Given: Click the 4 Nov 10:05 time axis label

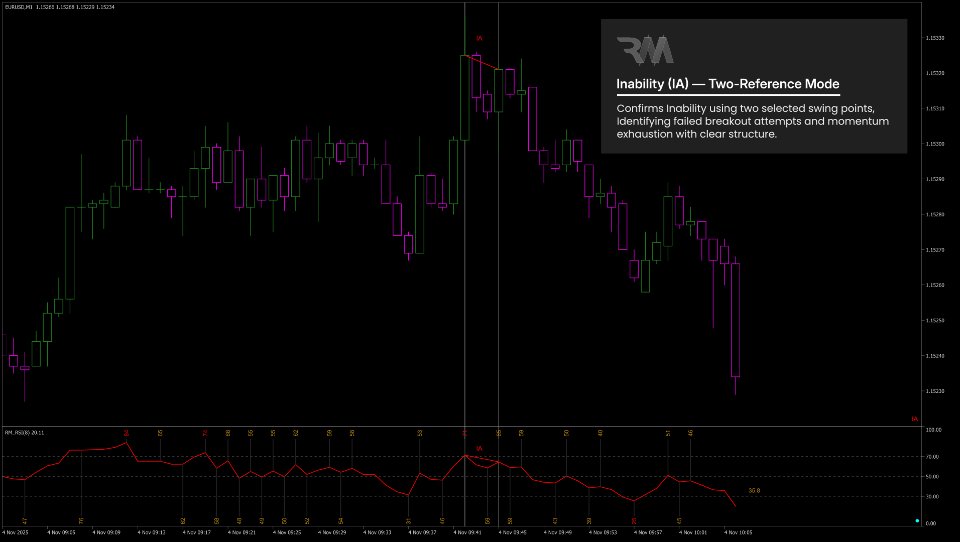Looking at the screenshot, I should coord(738,532).
